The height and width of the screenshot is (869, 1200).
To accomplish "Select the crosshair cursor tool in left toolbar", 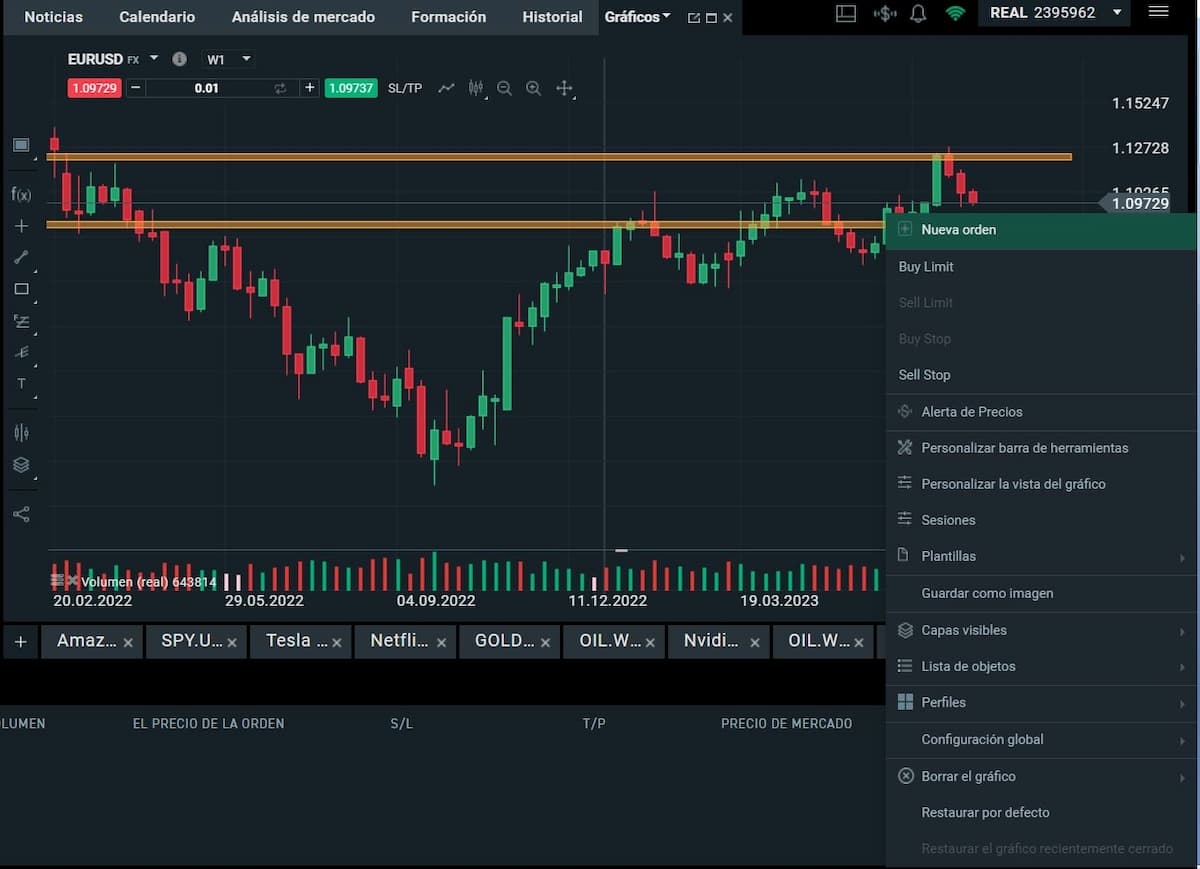I will (21, 226).
